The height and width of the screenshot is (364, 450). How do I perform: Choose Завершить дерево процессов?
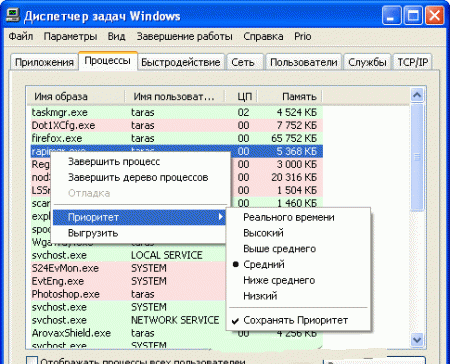click(x=138, y=177)
